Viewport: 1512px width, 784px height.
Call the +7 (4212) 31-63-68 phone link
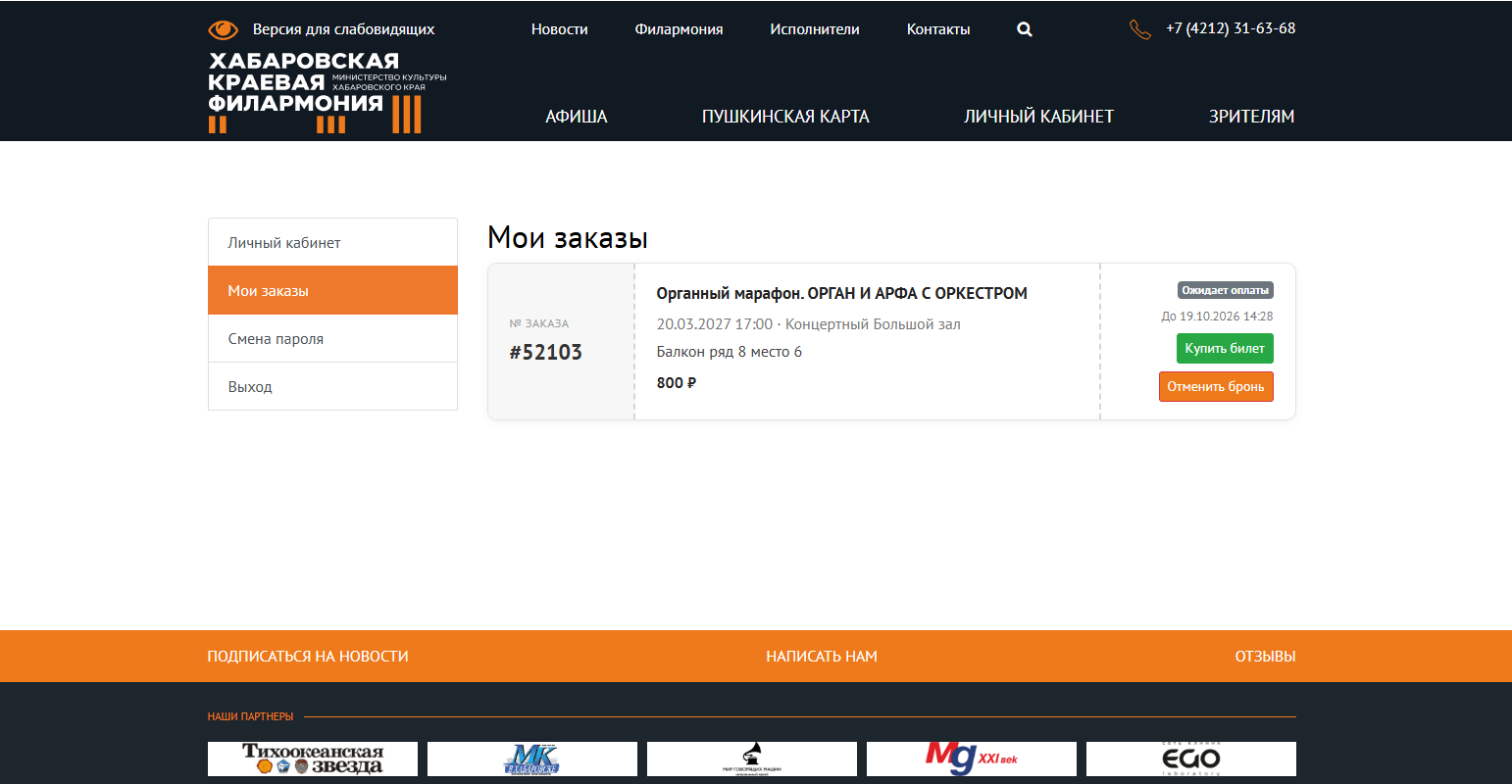[1231, 28]
